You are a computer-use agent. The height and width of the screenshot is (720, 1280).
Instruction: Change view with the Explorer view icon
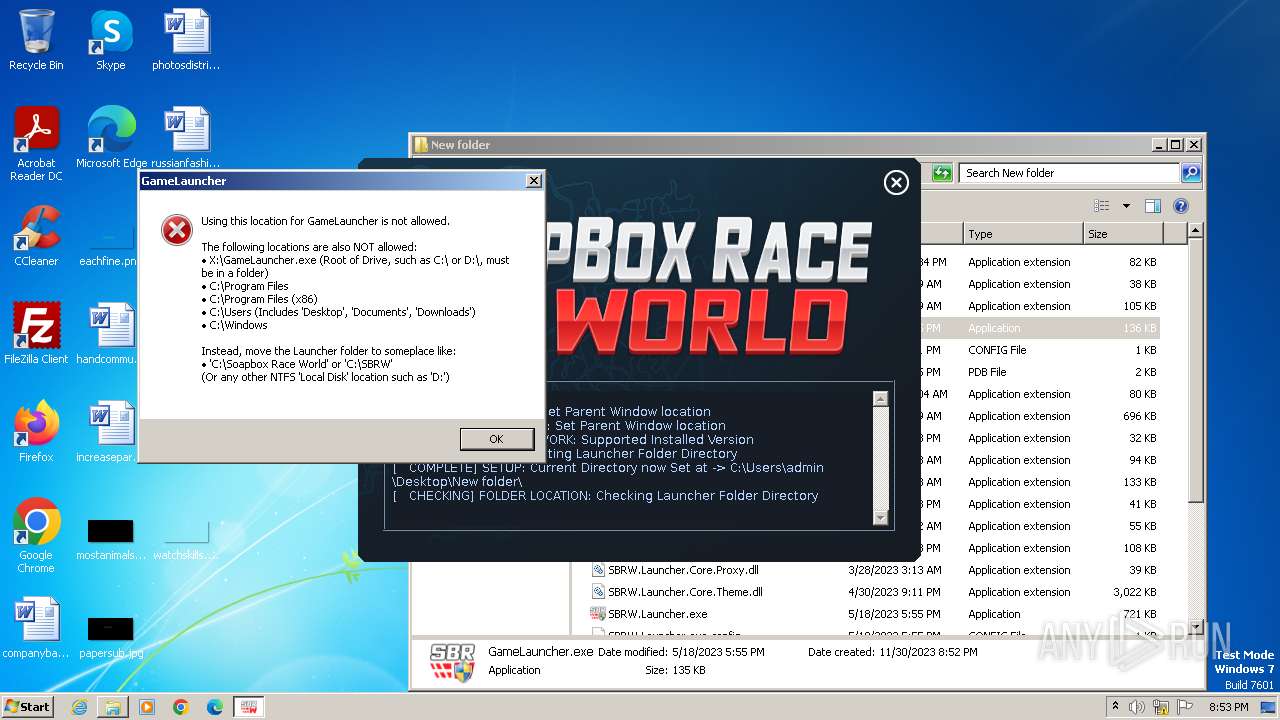1102,206
